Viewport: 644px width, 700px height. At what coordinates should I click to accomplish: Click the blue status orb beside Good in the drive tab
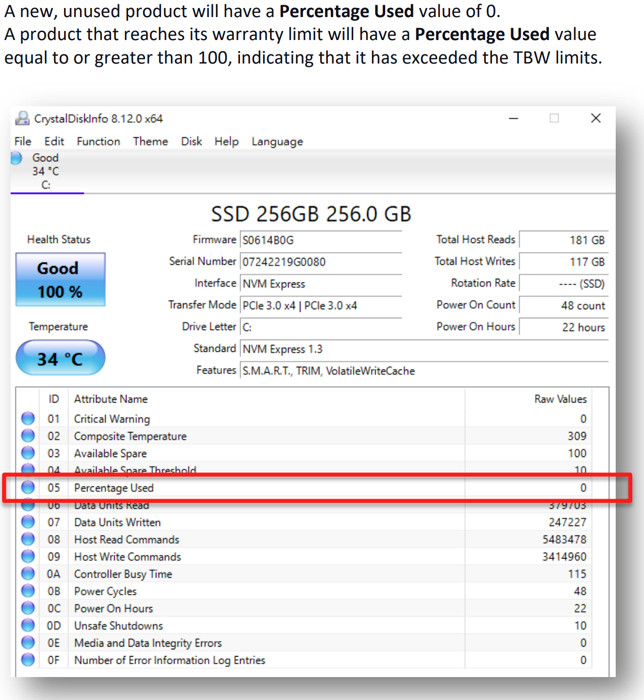click(x=16, y=158)
